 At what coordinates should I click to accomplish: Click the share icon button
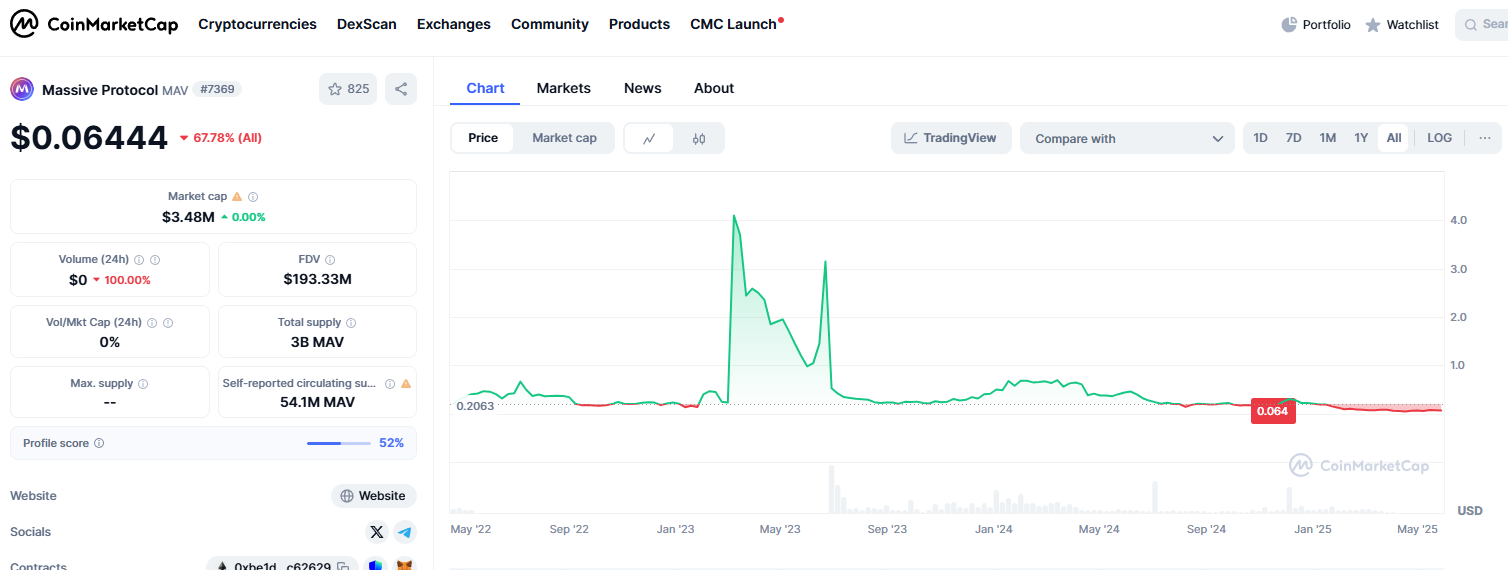click(401, 89)
